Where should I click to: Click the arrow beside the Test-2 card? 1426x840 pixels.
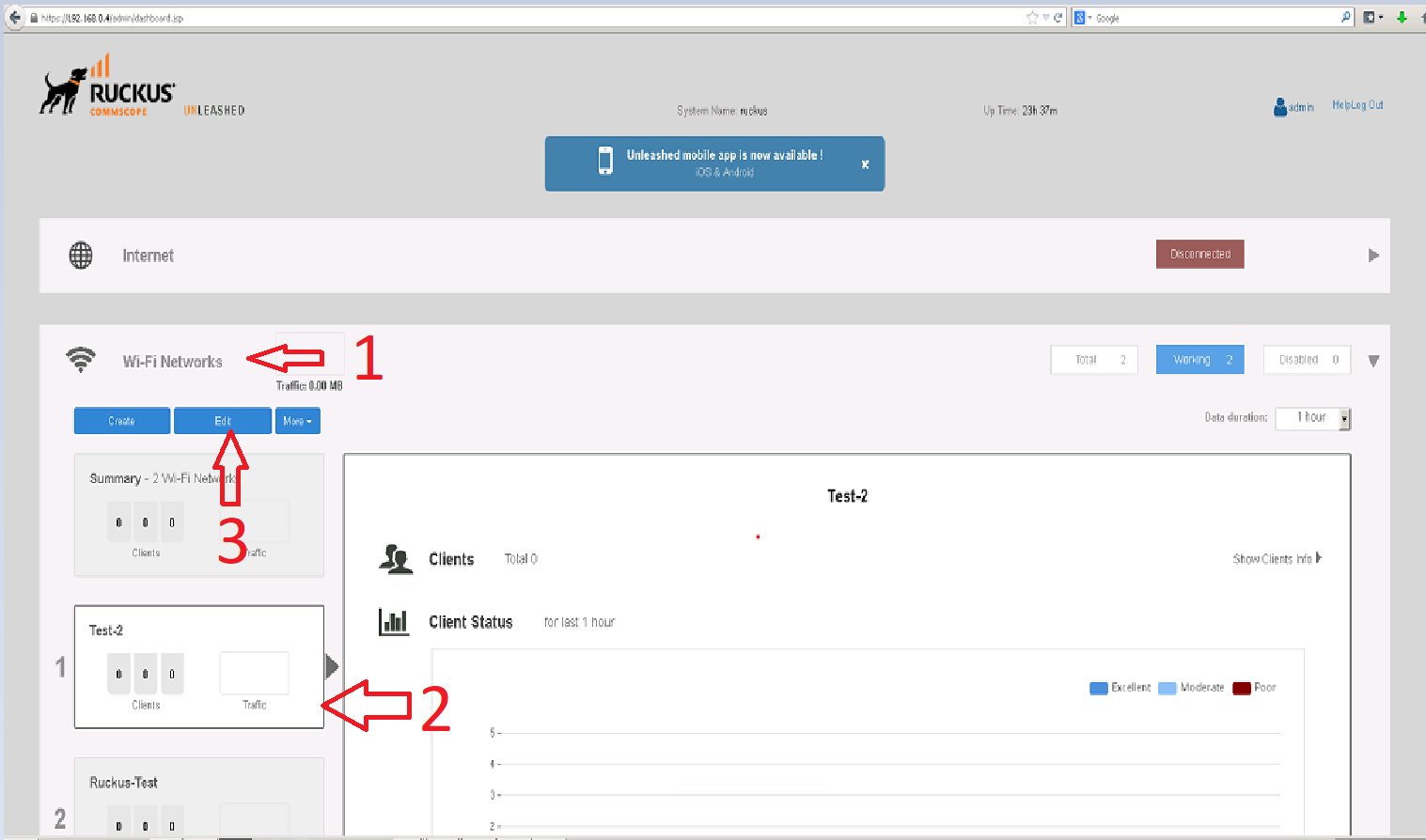click(x=332, y=666)
